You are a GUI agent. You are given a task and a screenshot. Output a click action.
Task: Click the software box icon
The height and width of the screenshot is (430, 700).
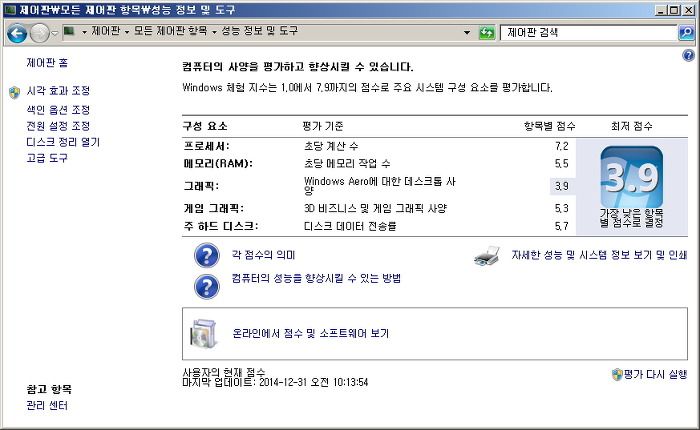(x=204, y=334)
